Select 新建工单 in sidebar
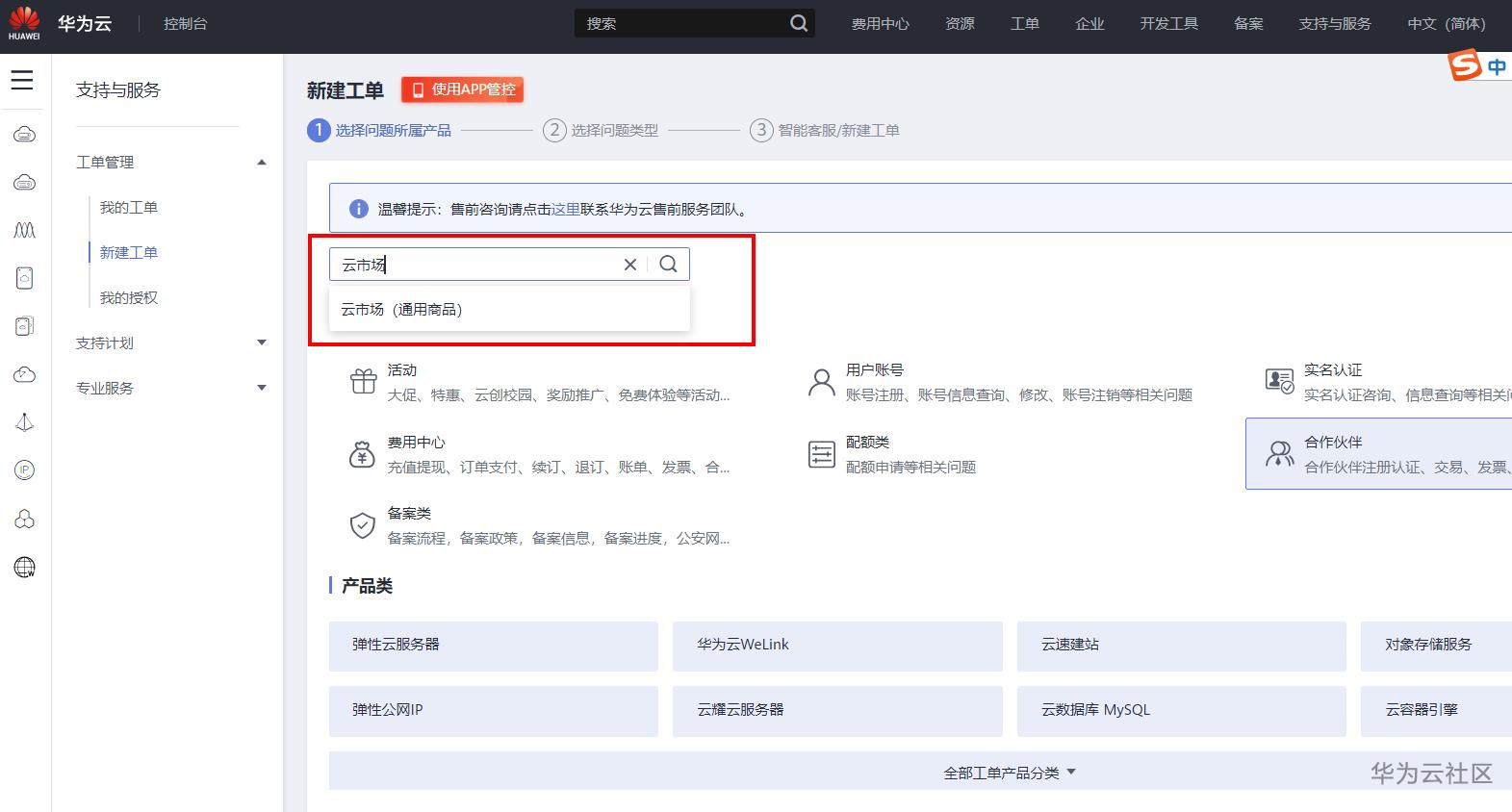 (129, 252)
